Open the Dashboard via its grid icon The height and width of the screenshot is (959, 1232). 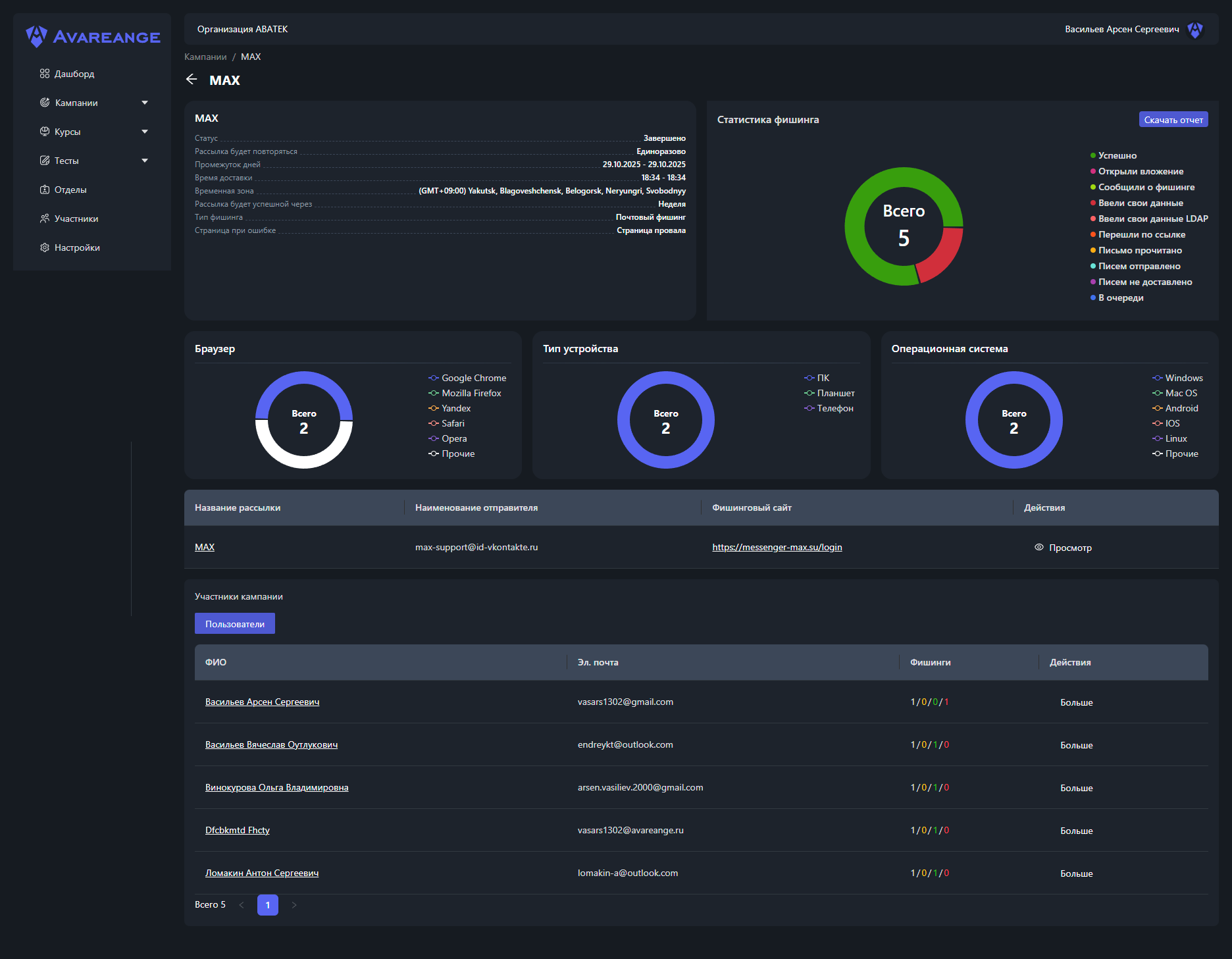point(45,74)
